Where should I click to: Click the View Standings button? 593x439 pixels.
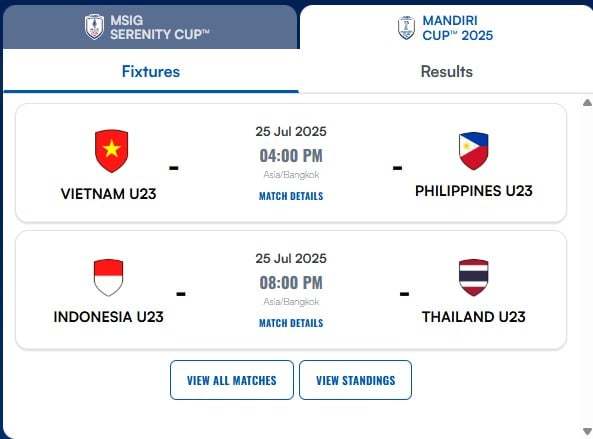(355, 380)
